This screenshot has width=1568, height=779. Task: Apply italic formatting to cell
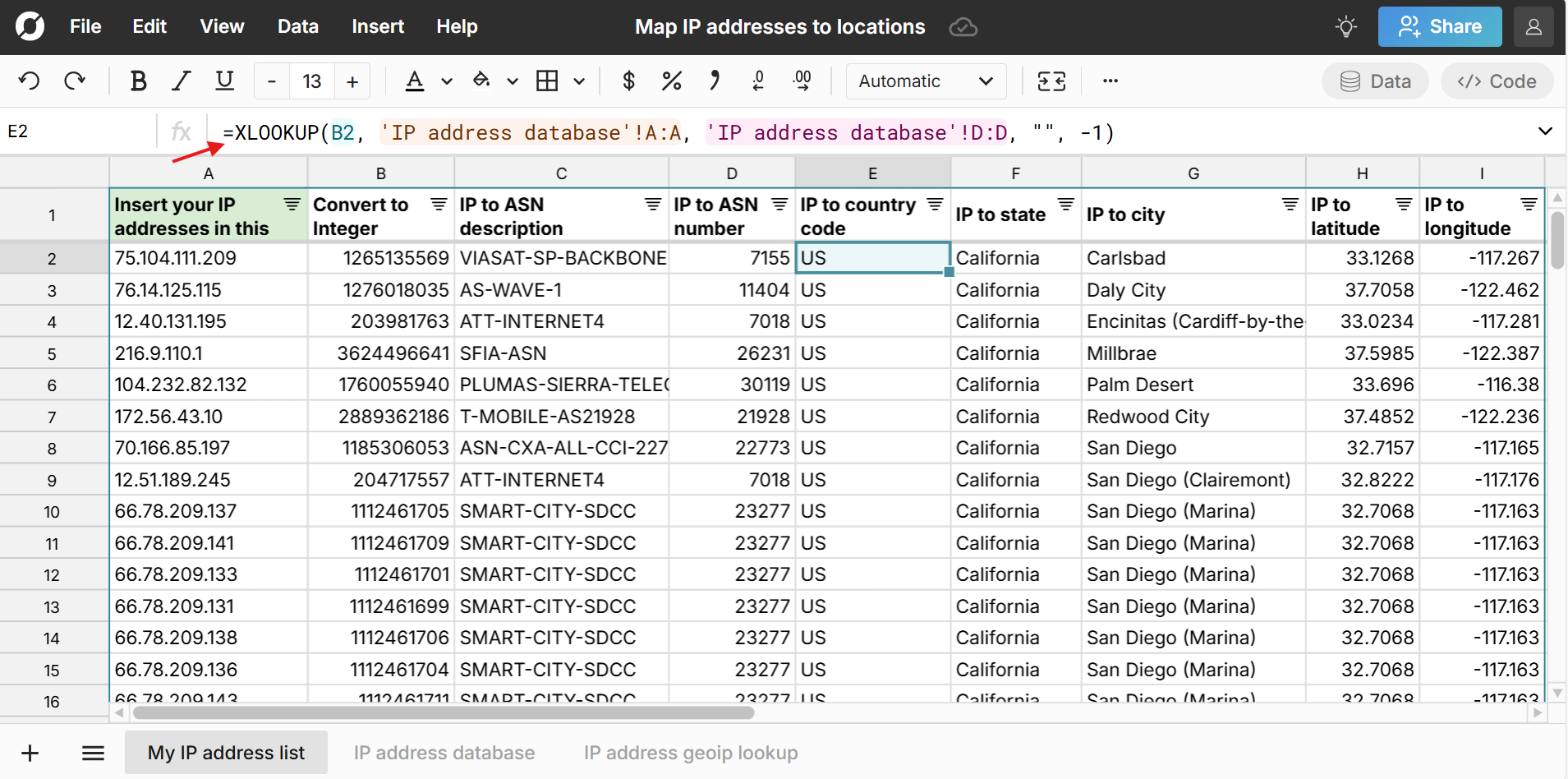181,81
